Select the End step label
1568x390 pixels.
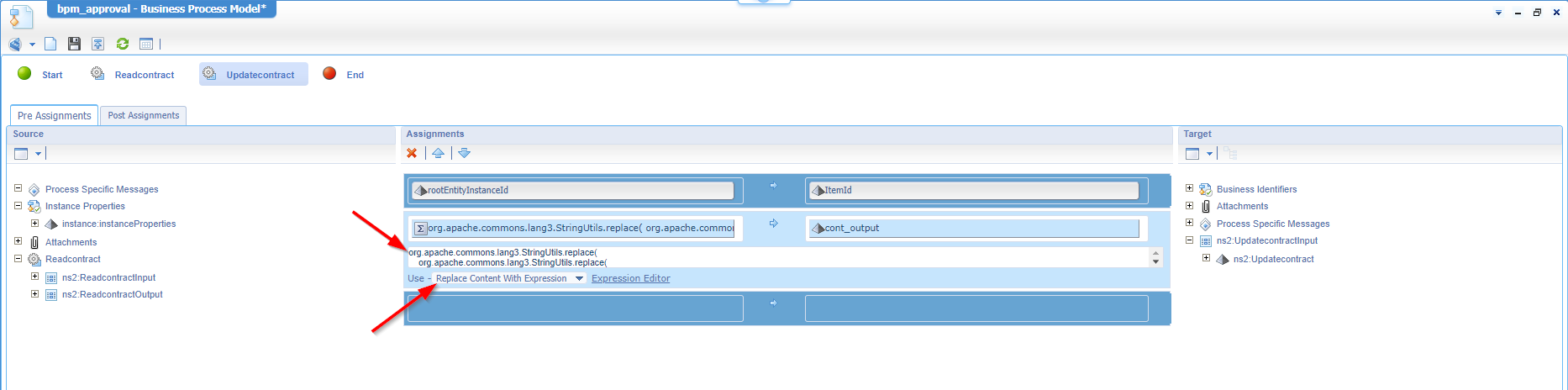click(x=355, y=75)
